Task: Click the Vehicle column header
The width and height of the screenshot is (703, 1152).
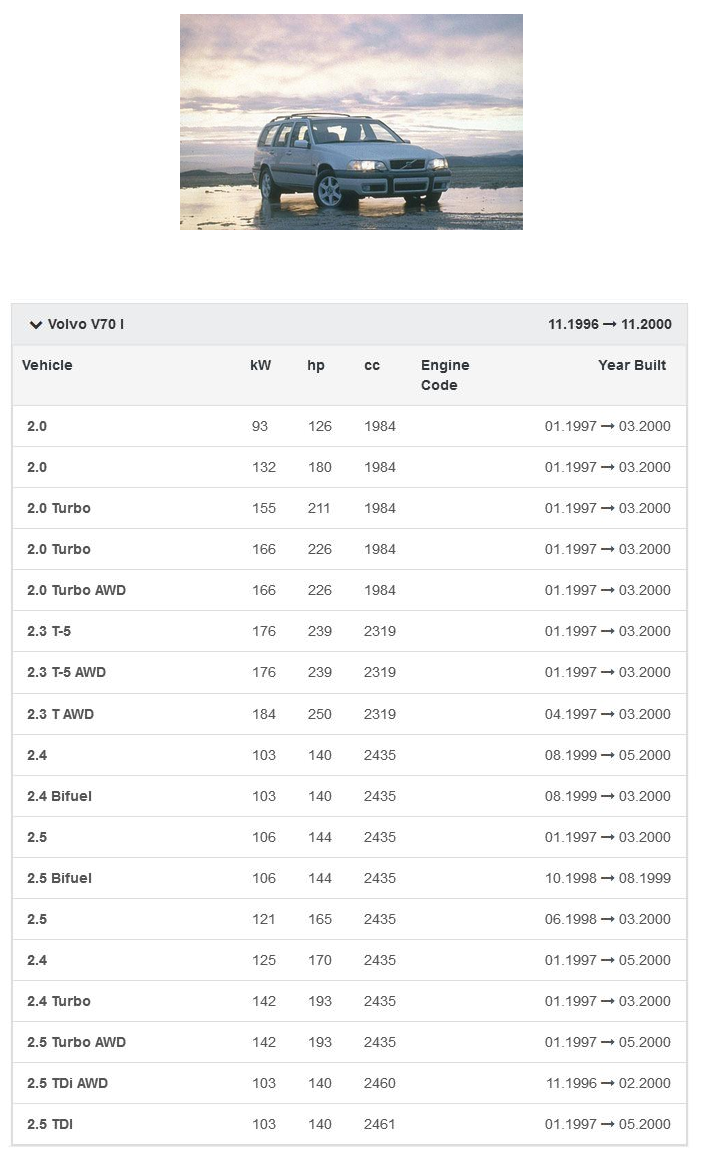Action: tap(47, 365)
